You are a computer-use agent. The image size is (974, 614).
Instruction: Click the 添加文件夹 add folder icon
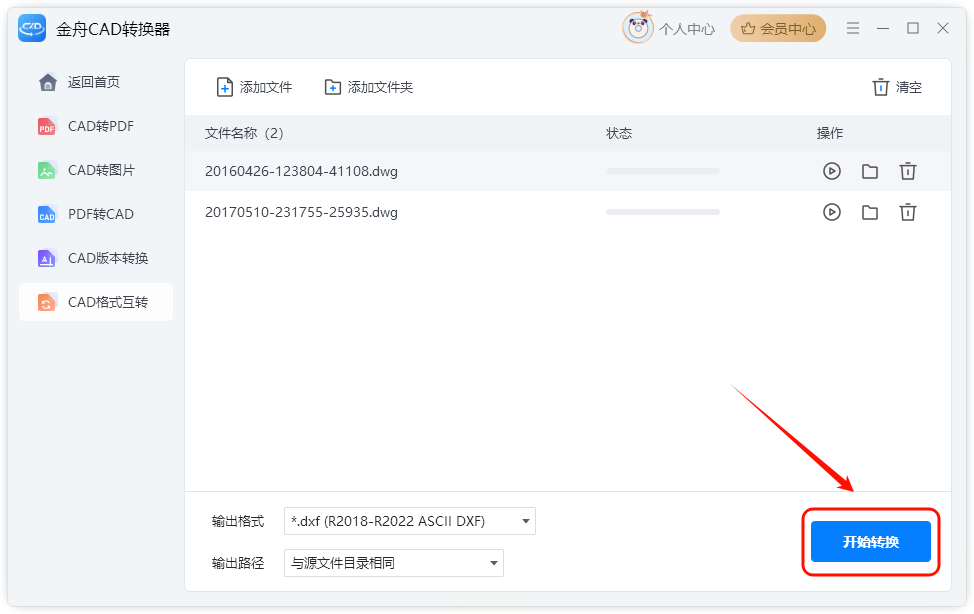tap(333, 88)
